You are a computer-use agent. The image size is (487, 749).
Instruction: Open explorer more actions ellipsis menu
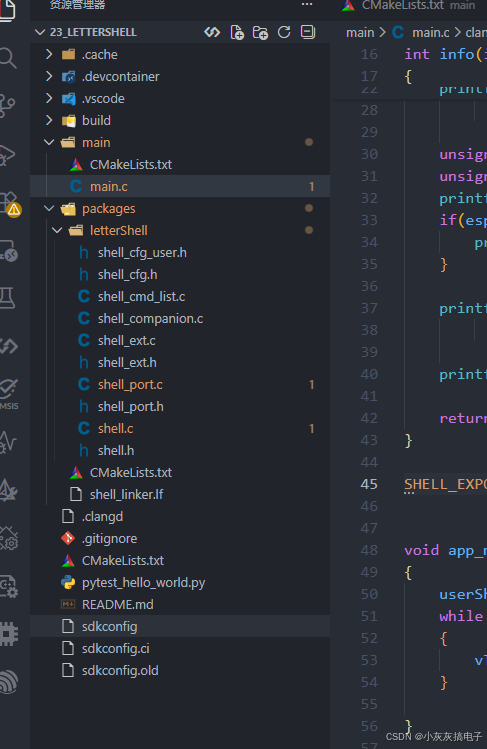point(307,5)
